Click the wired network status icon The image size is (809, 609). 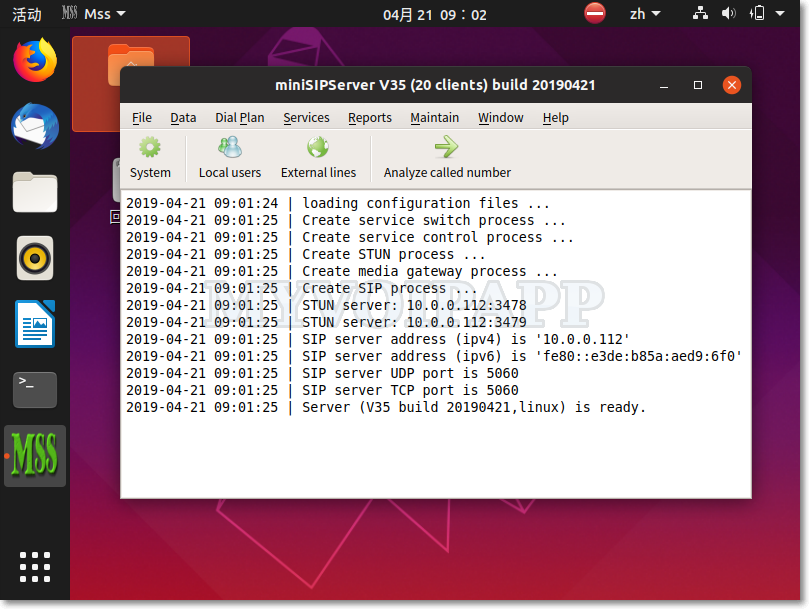point(700,13)
